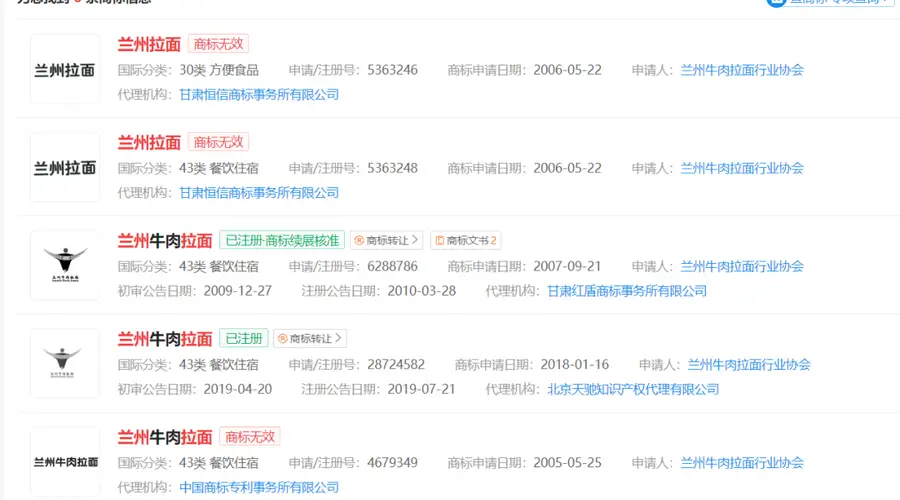Select registration number 5363248 text
Image resolution: width=900 pixels, height=500 pixels.
pos(393,168)
